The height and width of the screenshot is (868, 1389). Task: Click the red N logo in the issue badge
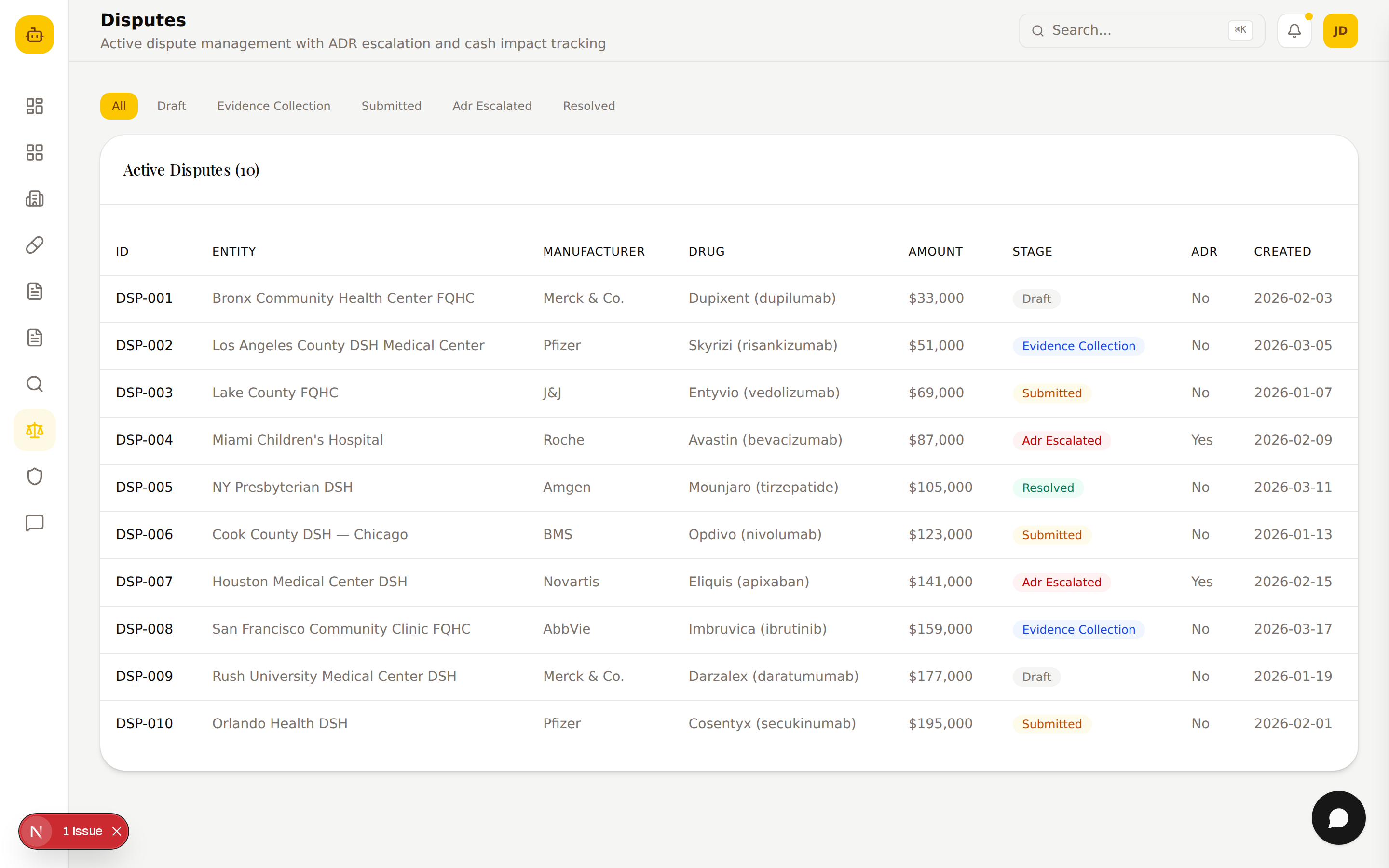[x=36, y=831]
